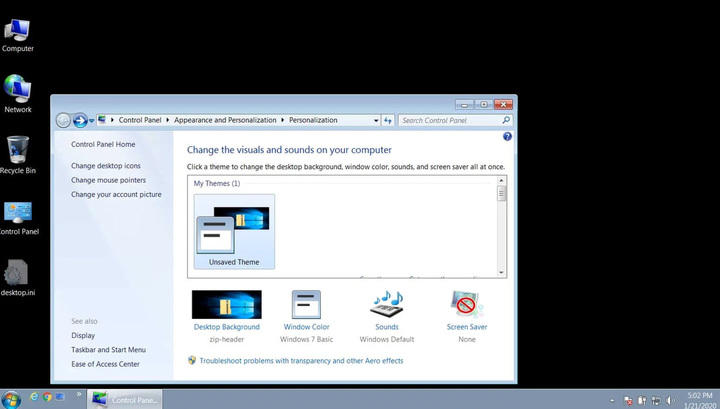Click the address bar Refresh button
Image resolution: width=720 pixels, height=409 pixels.
tap(388, 120)
